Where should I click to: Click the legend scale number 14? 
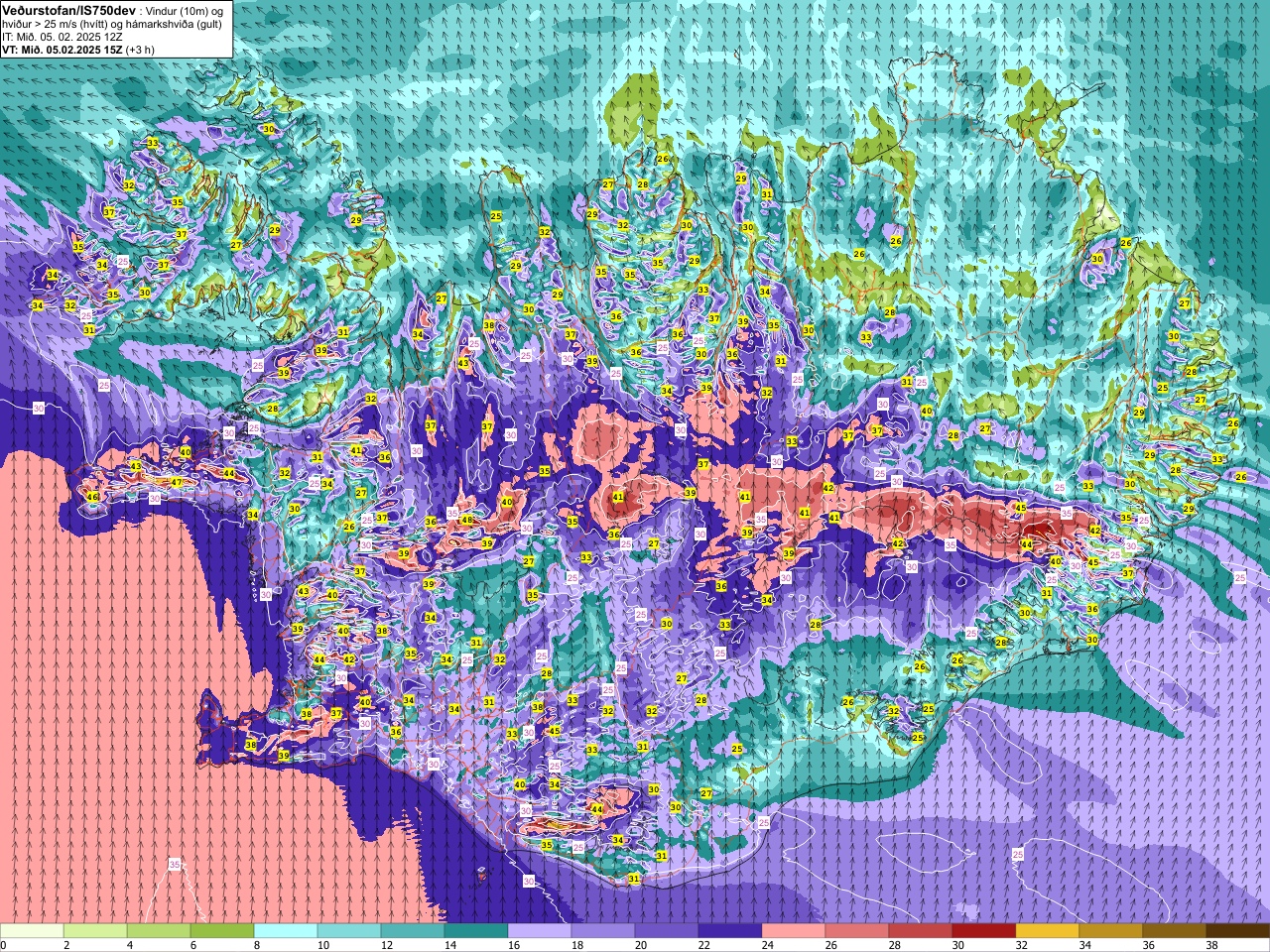(449, 945)
